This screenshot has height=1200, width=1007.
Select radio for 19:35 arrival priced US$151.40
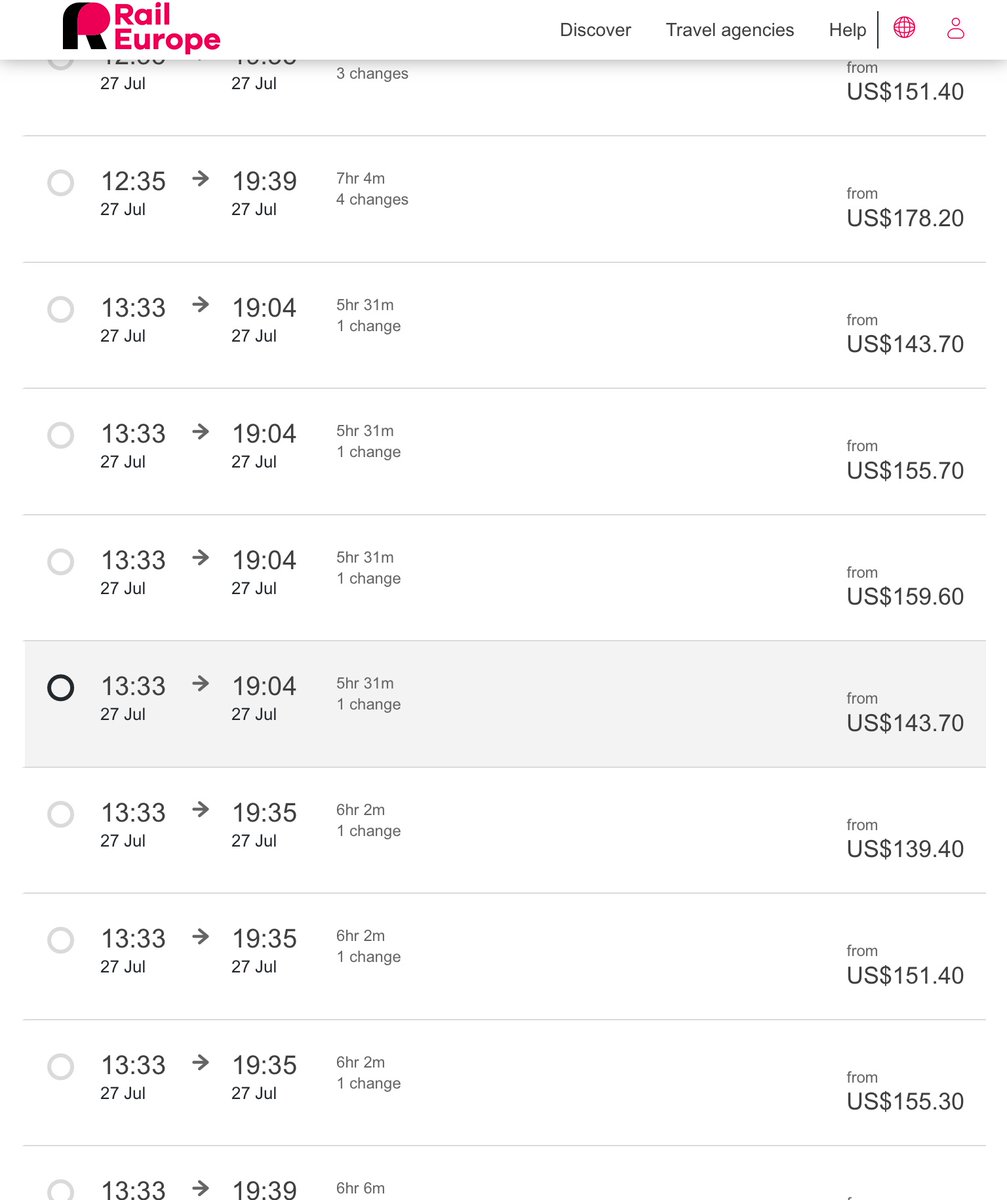[61, 940]
